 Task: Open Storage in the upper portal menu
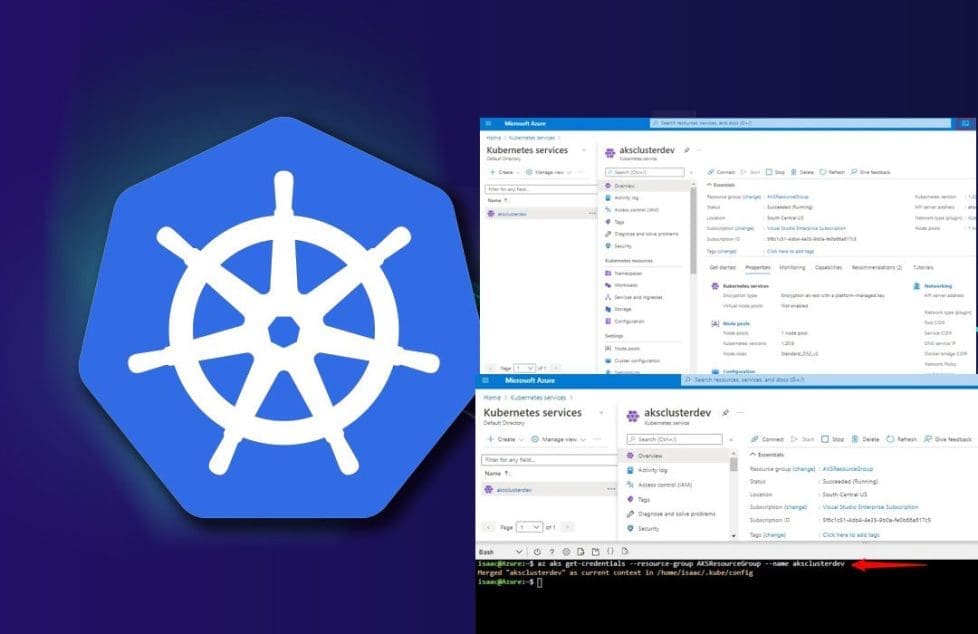(x=622, y=309)
